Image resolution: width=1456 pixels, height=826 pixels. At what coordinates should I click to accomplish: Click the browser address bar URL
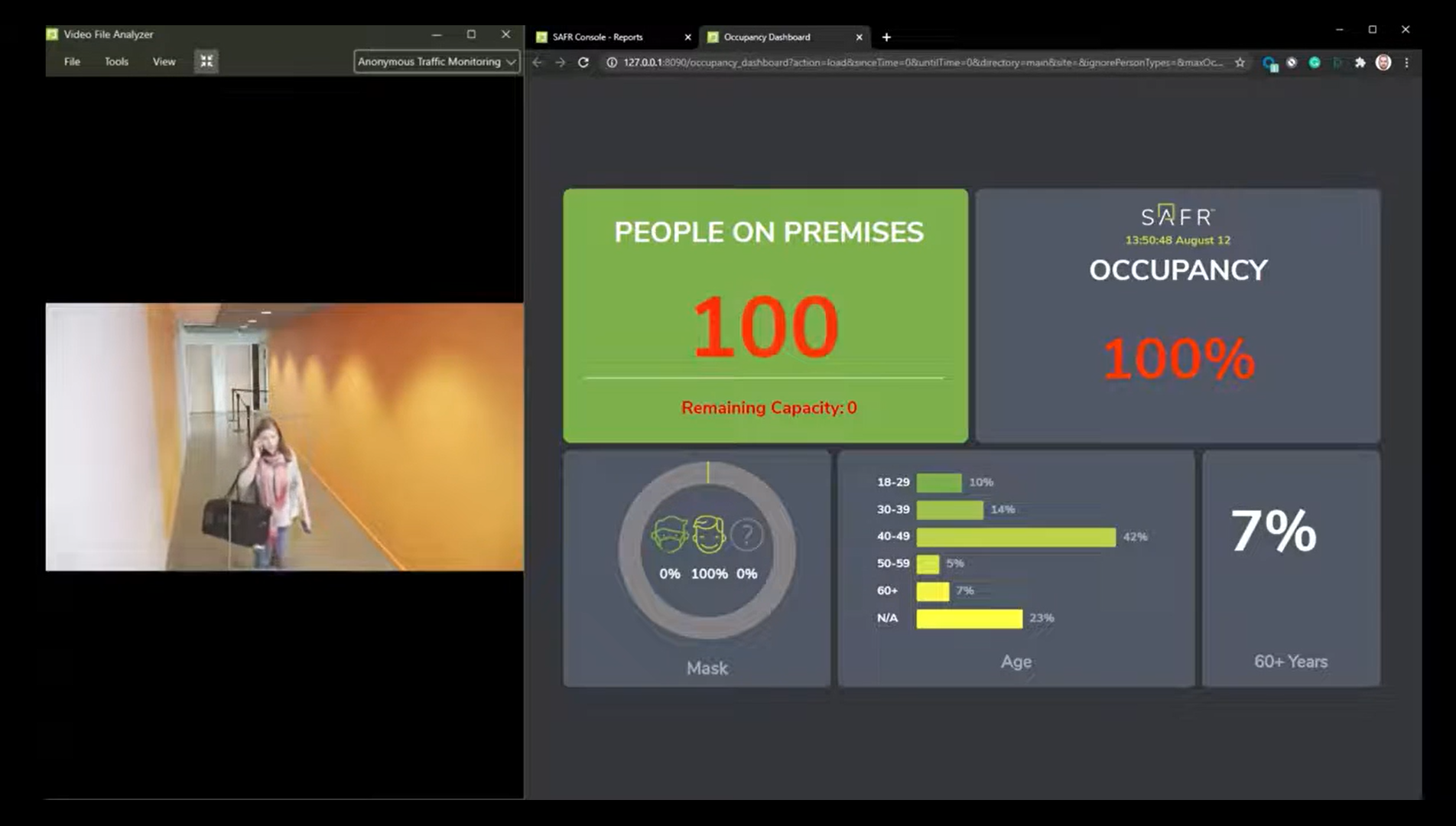[918, 63]
